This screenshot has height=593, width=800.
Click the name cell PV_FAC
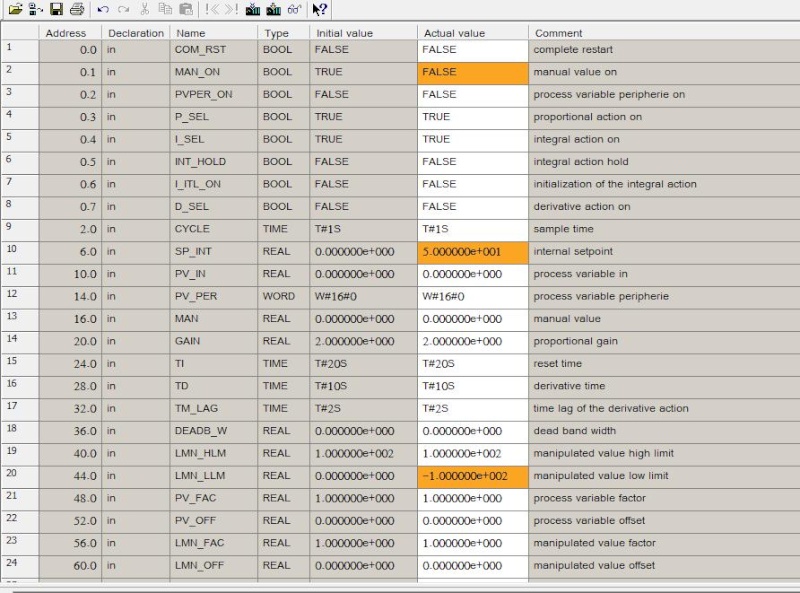pos(214,500)
